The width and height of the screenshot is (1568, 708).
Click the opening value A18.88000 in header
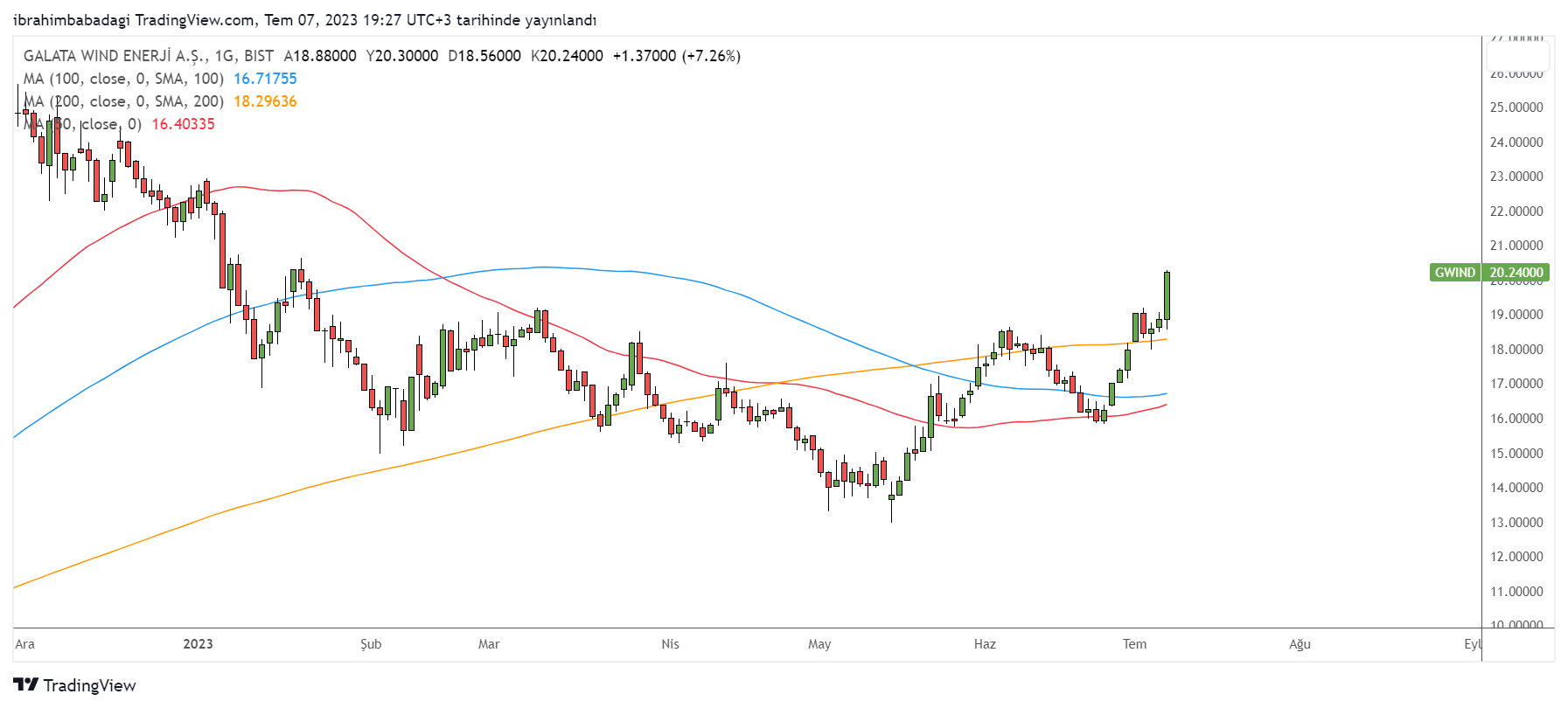coord(320,56)
